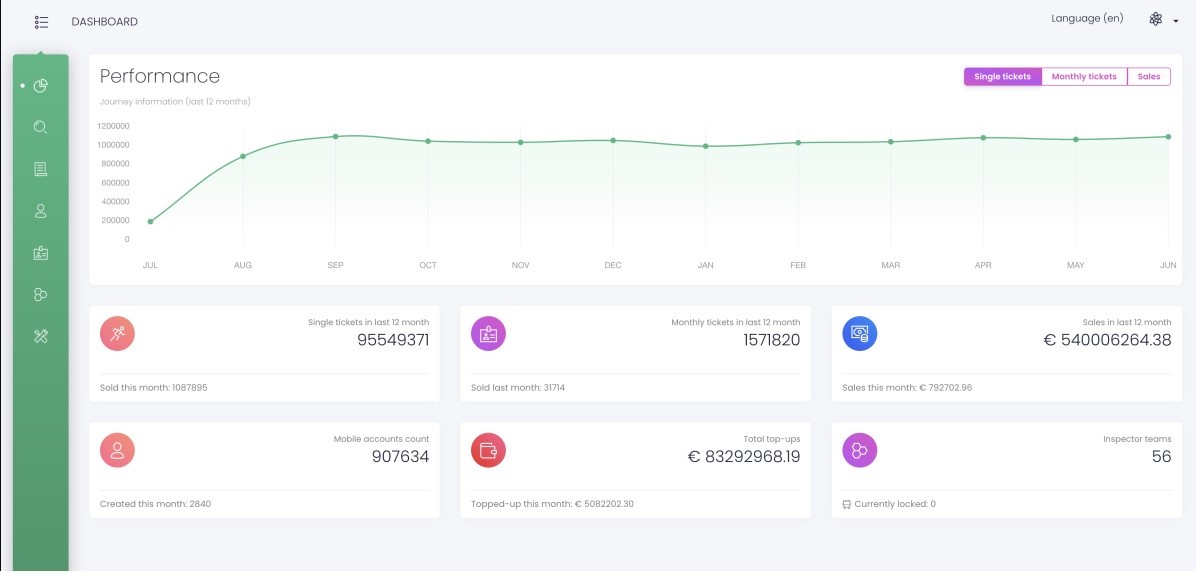The width and height of the screenshot is (1196, 584).
Task: Select the molecule network icon in sidebar
Action: pyautogui.click(x=40, y=295)
